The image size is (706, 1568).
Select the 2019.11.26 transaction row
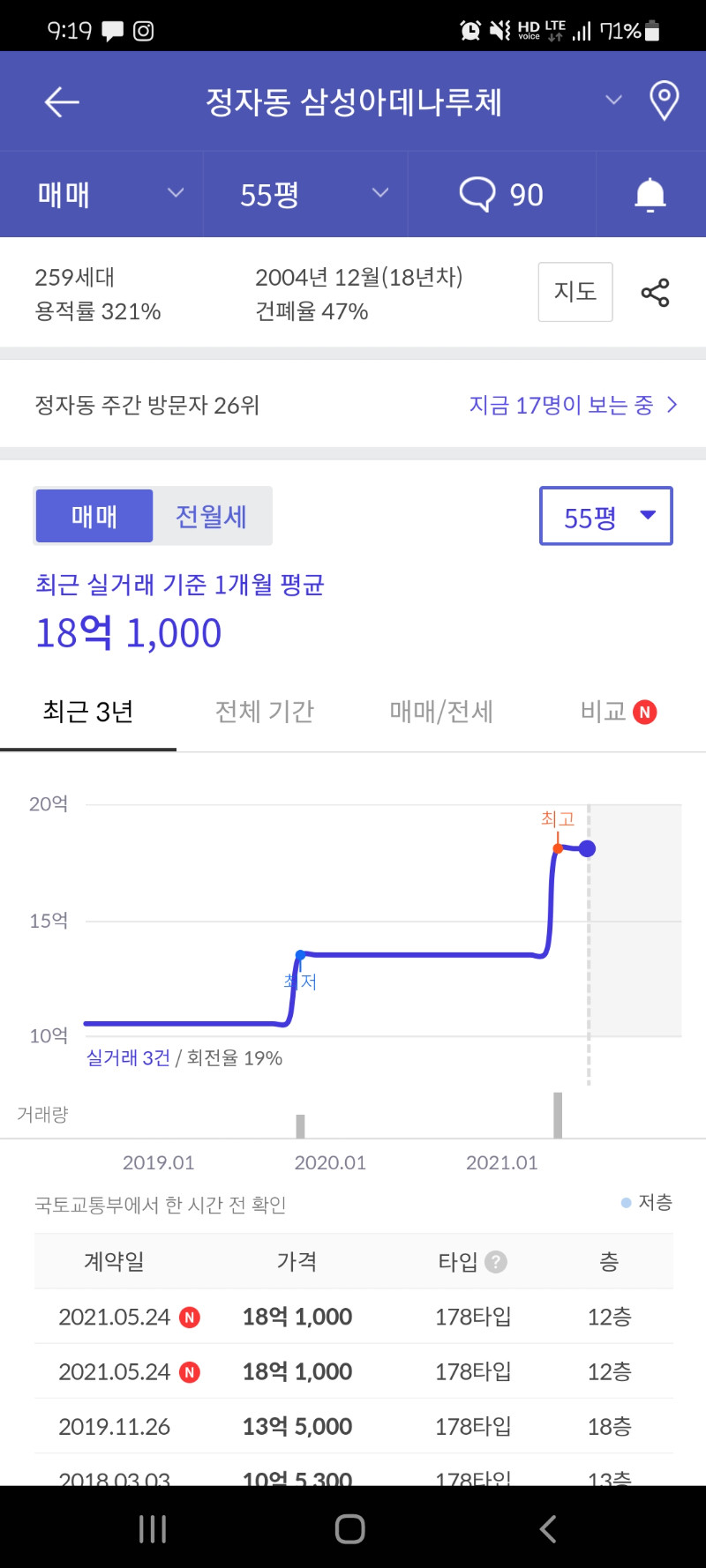tap(353, 1426)
